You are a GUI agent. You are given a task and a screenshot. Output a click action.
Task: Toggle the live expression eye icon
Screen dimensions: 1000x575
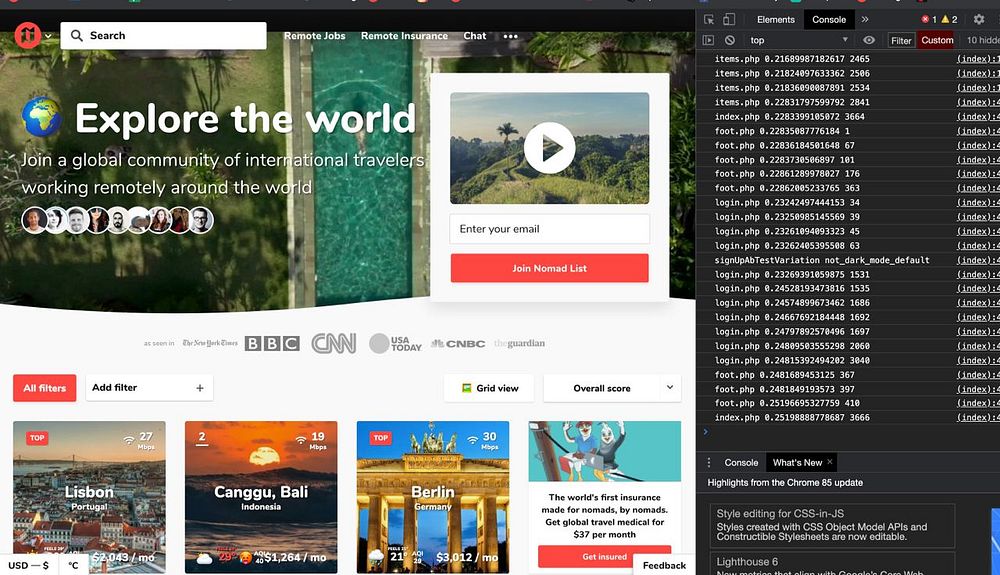click(869, 40)
